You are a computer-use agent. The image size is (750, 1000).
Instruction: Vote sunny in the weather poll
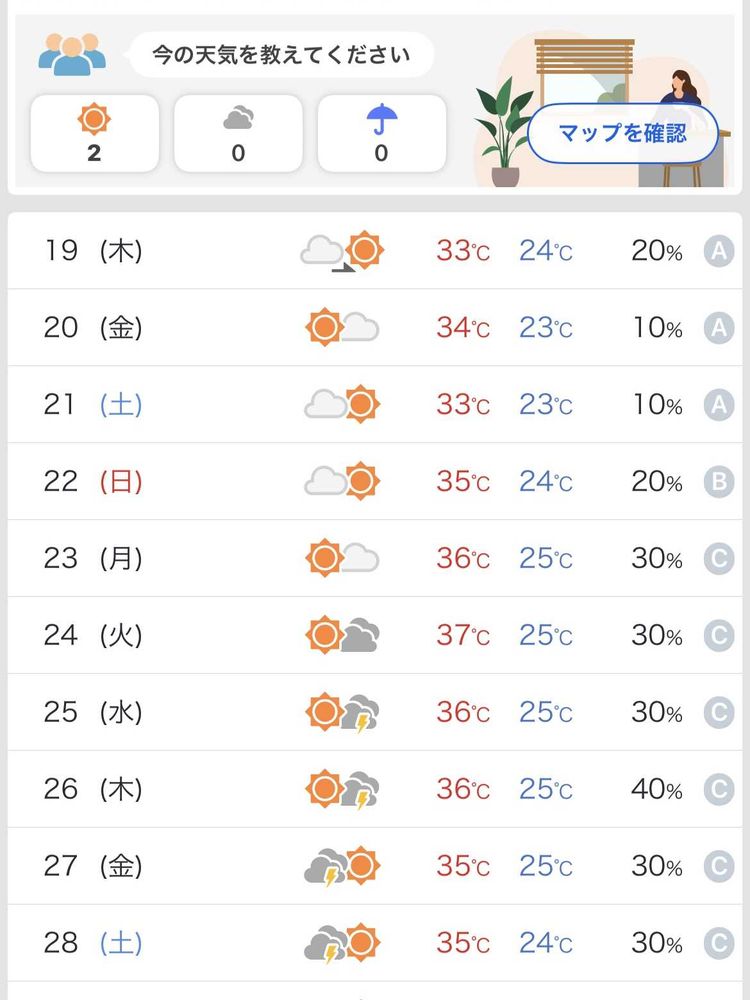[x=94, y=133]
